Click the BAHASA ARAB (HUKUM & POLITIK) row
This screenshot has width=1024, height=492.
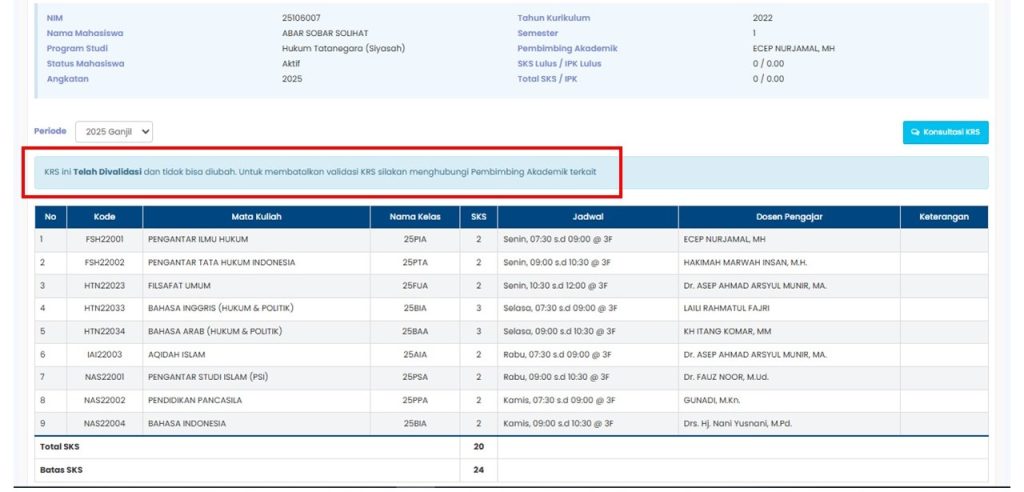pyautogui.click(x=214, y=331)
